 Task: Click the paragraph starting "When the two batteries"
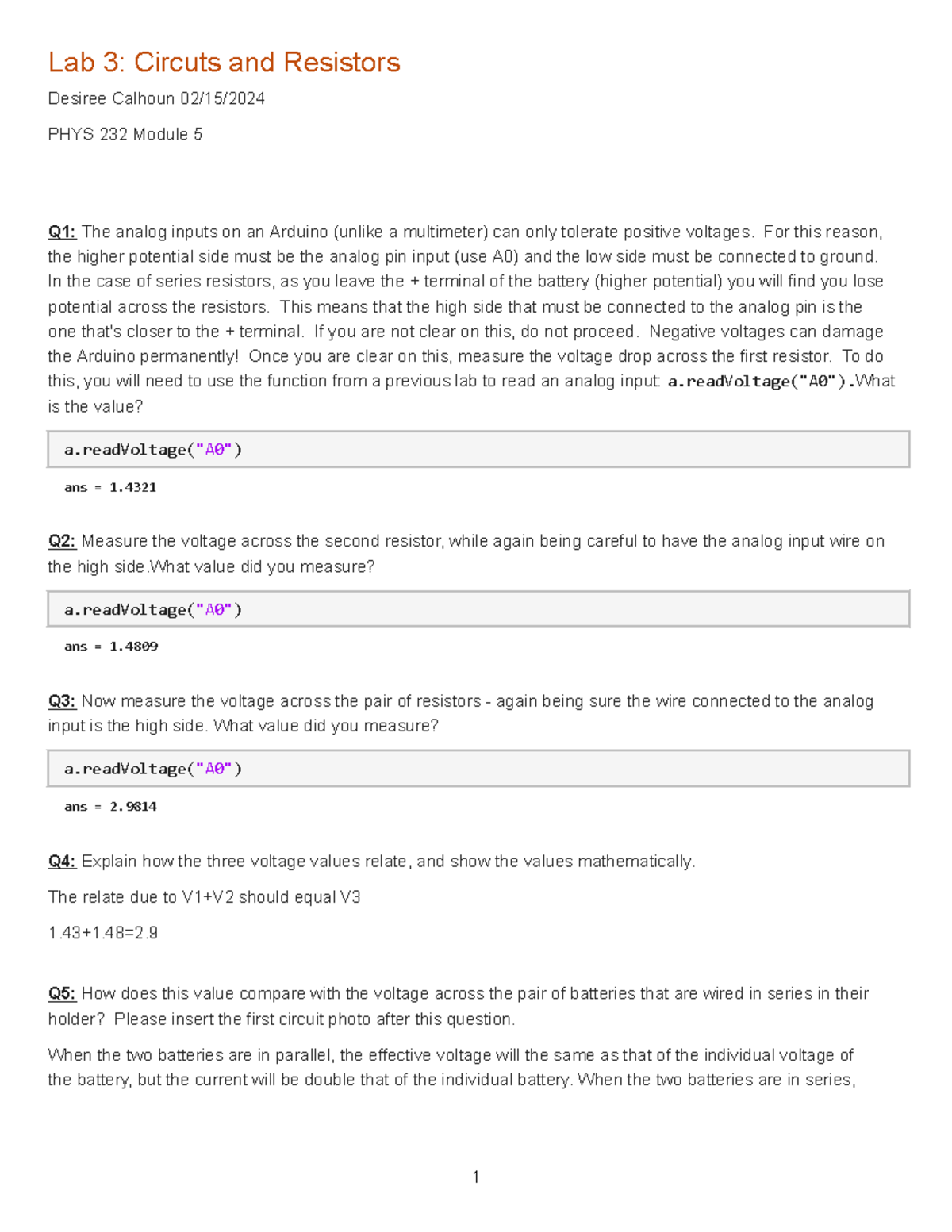[x=451, y=1067]
